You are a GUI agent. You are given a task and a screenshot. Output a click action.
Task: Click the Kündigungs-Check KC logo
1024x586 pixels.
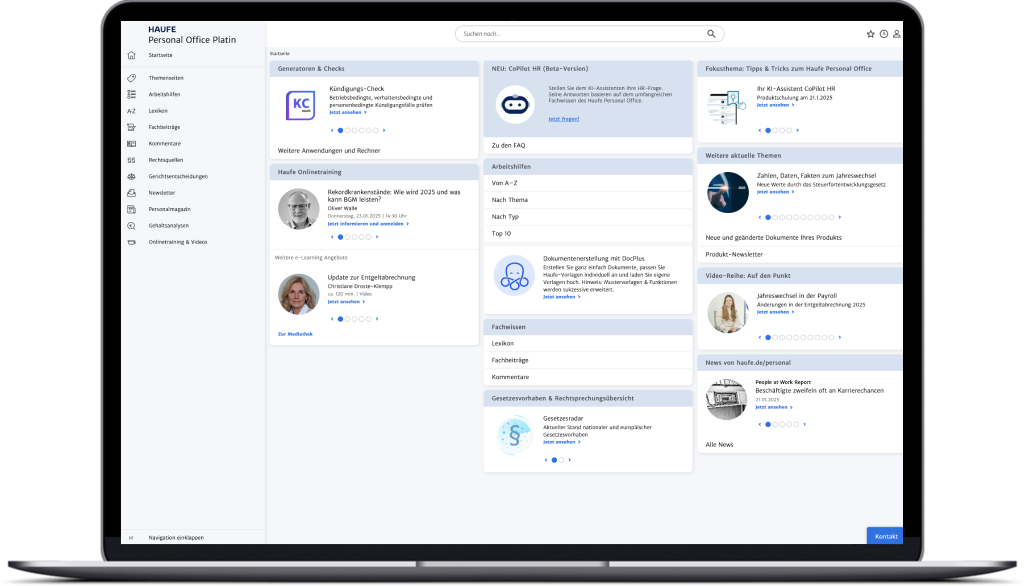[x=299, y=105]
